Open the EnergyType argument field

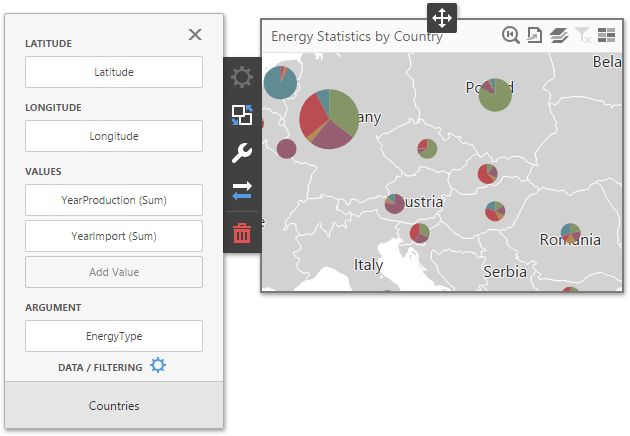point(114,336)
